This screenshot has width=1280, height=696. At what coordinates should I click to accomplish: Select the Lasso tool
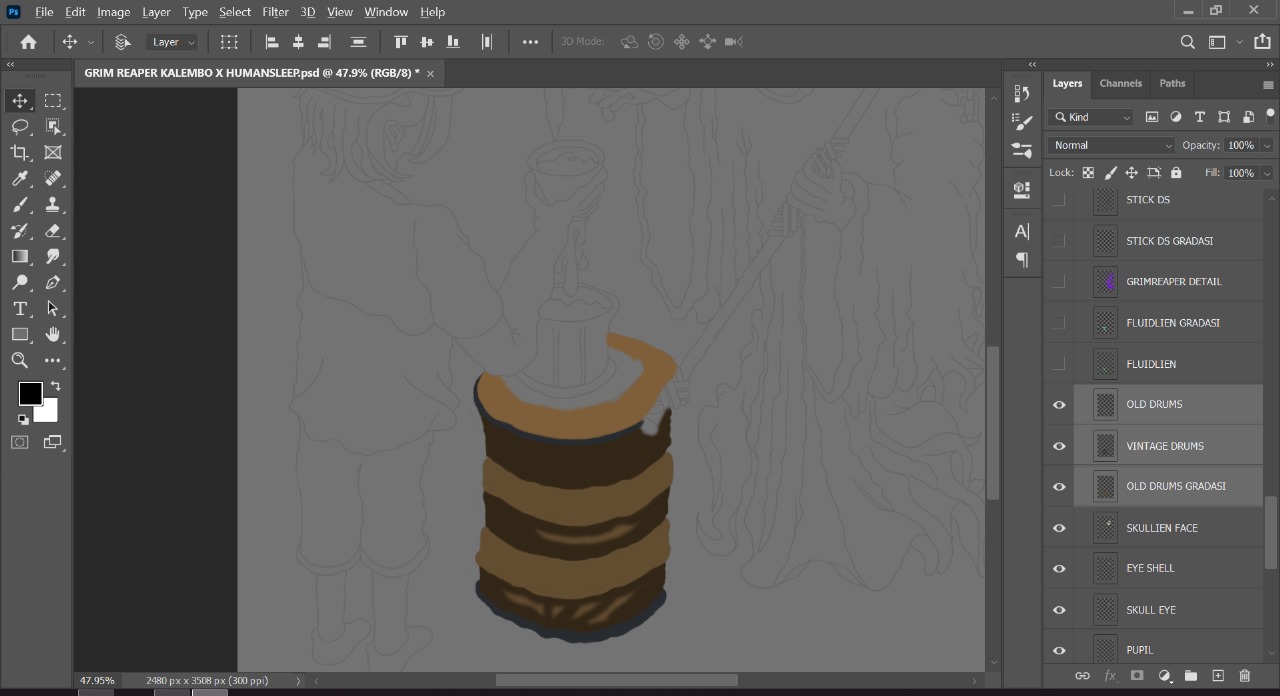(20, 127)
